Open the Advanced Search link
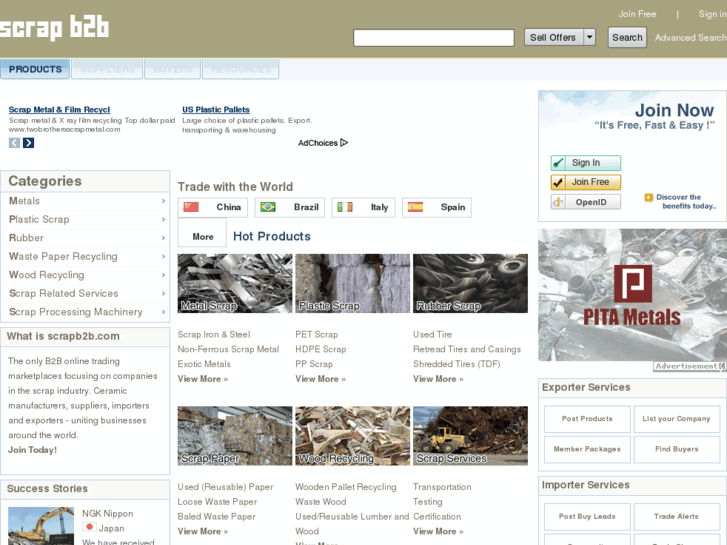Image resolution: width=727 pixels, height=545 pixels. (691, 38)
